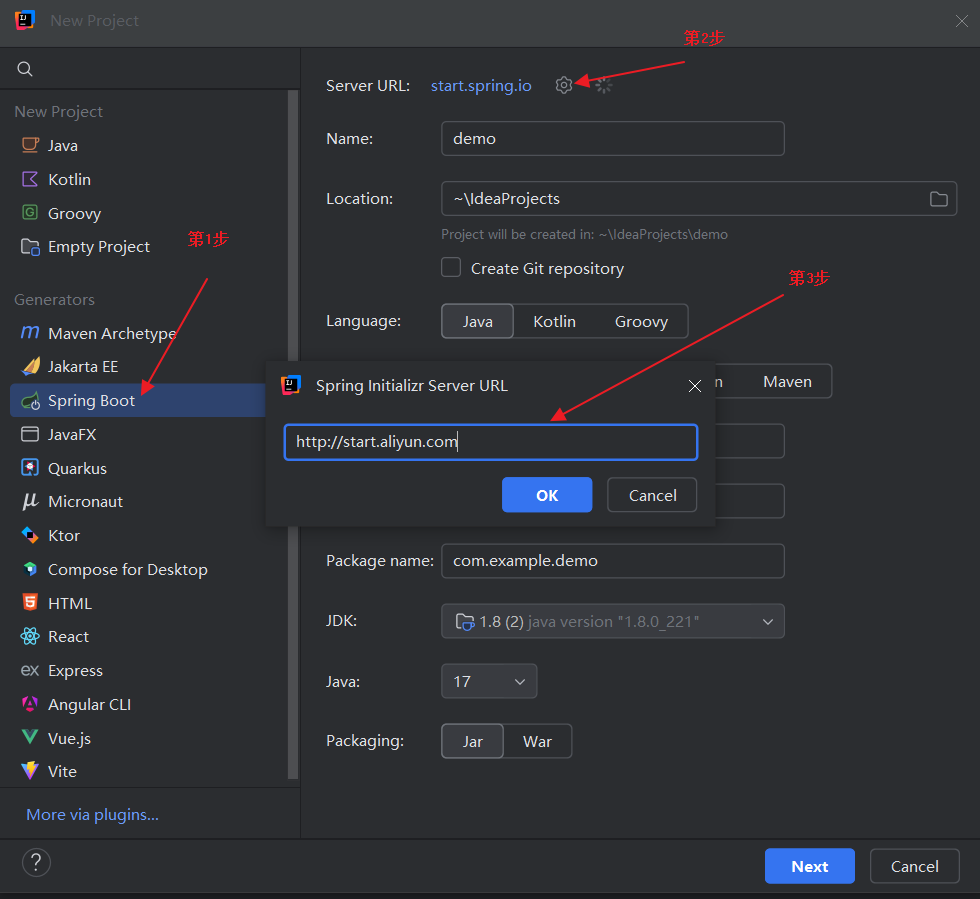The height and width of the screenshot is (899, 980).
Task: Select the Kotlin project type
Action: [x=69, y=179]
